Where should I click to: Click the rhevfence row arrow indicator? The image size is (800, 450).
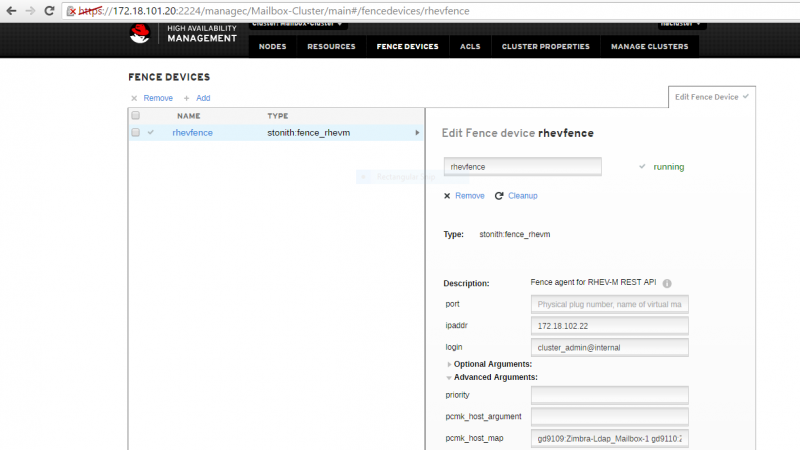click(x=417, y=133)
